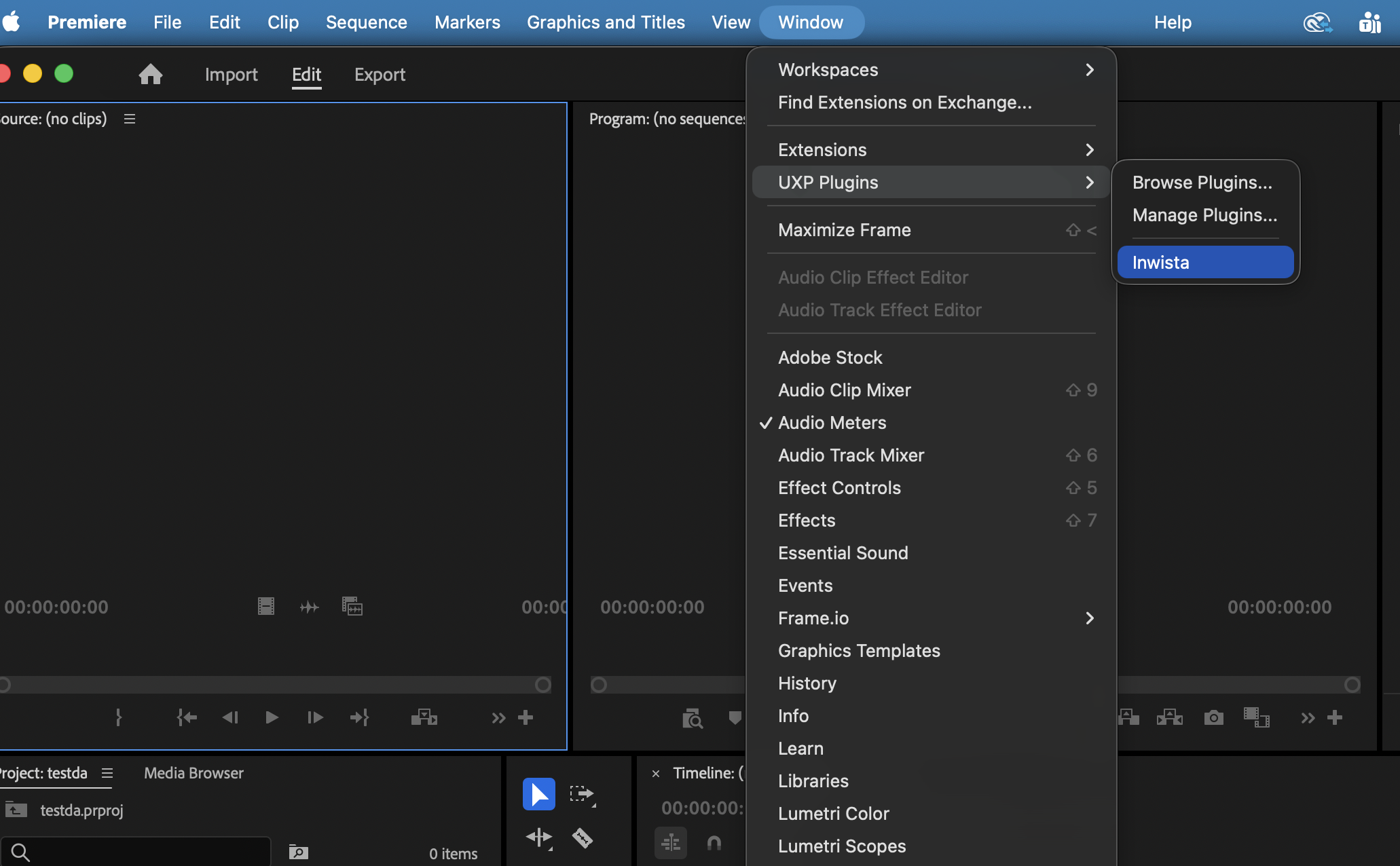Open Source monitor button editor plus
1400x866 pixels.
(526, 717)
